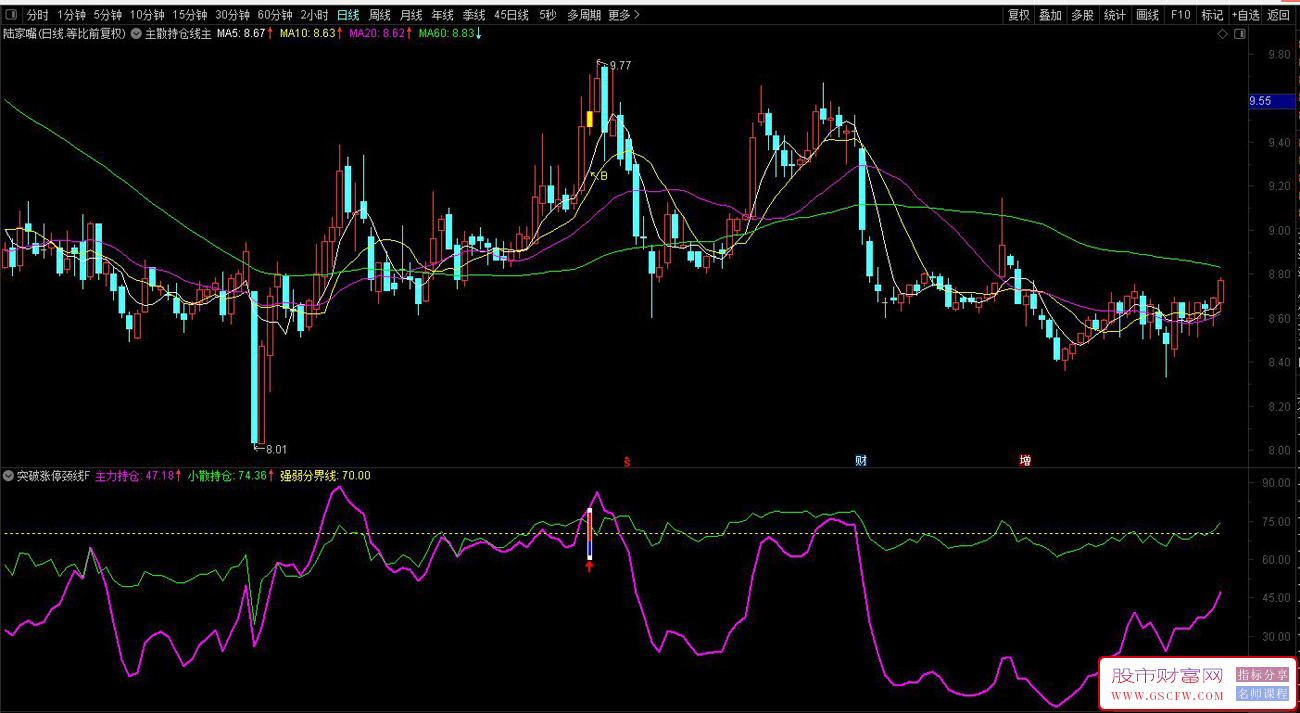Expand the 更多 periods menu
1300x713 pixels.
pos(624,15)
